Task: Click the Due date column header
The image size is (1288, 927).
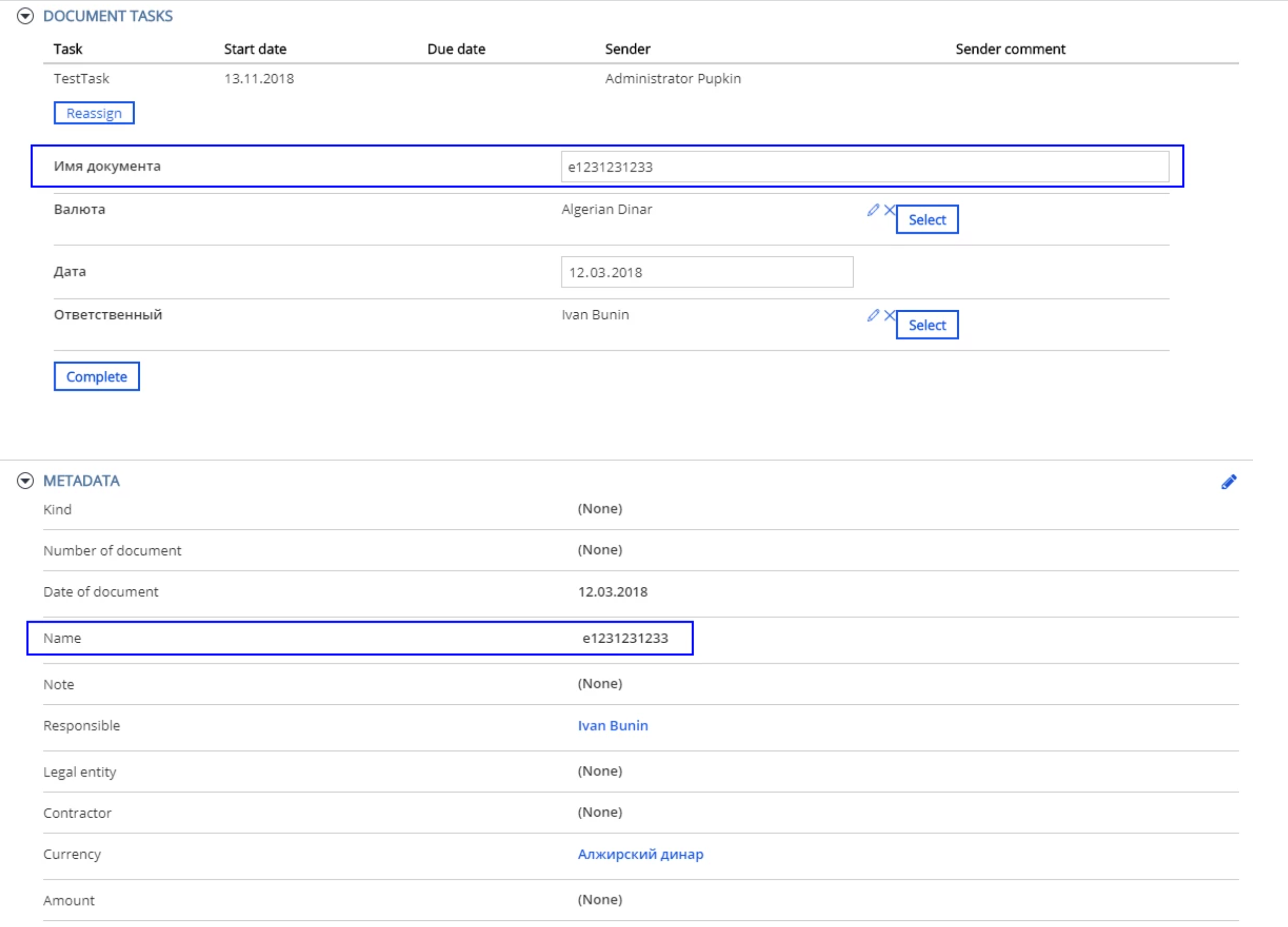Action: (457, 49)
